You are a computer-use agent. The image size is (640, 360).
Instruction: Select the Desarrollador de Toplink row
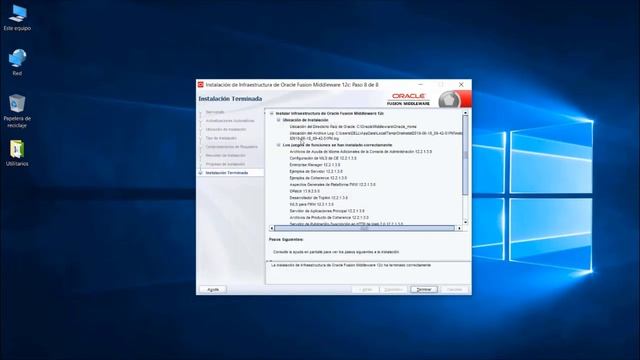[x=319, y=198]
